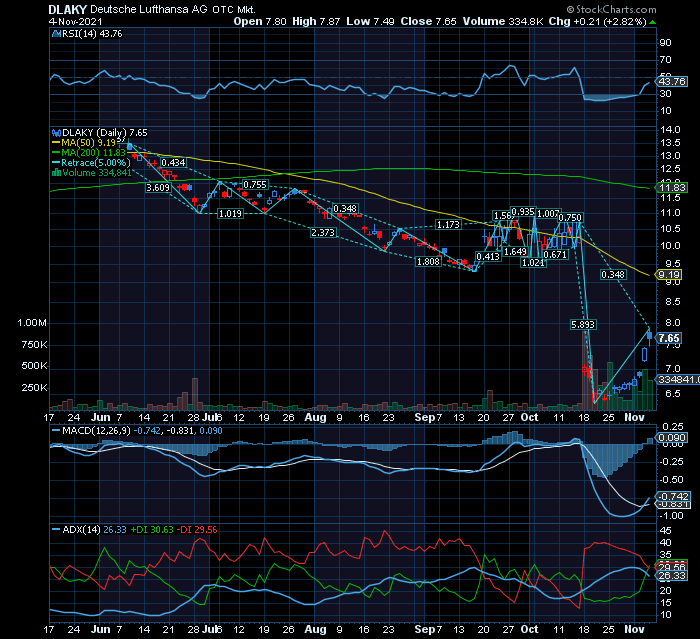Click the ADX(14) legend line icon

(x=56, y=530)
